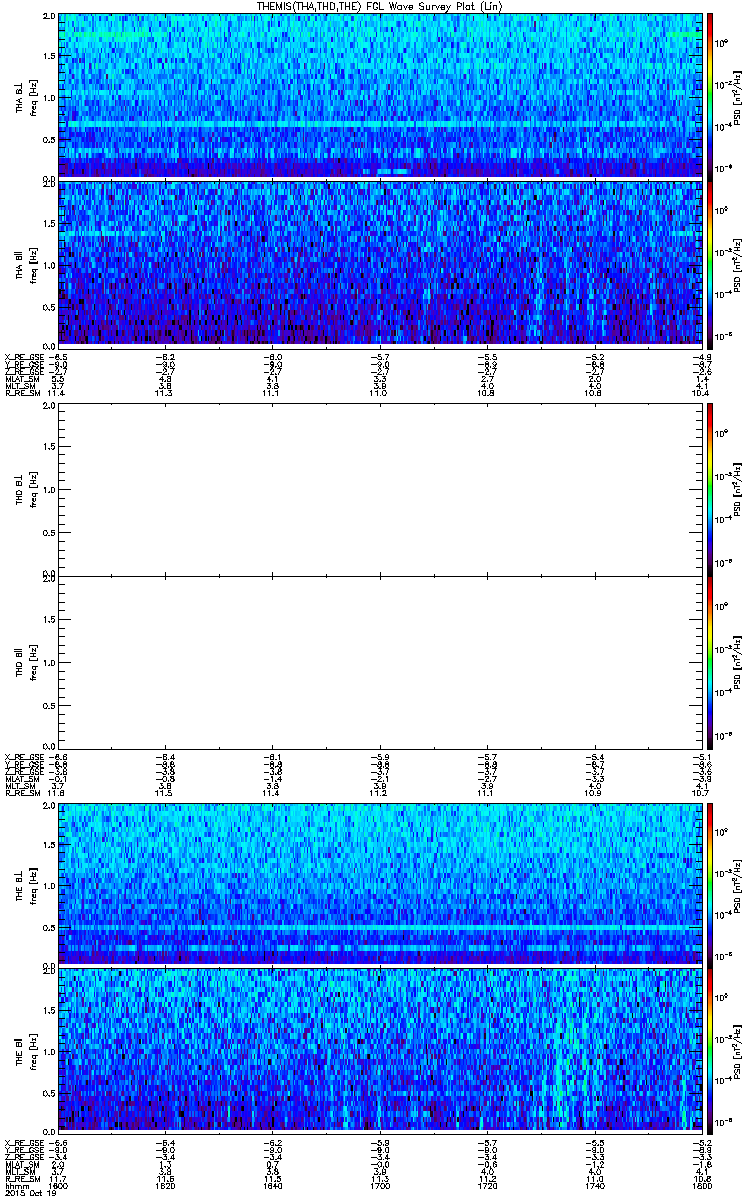750x1200 pixels.
Task: Click the THD BII PSD color bar
Action: [x=710, y=662]
